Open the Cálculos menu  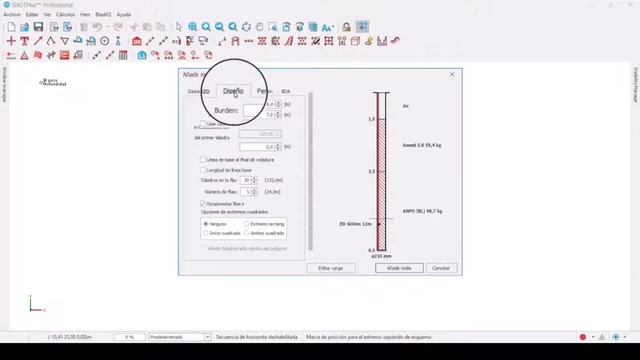65,14
